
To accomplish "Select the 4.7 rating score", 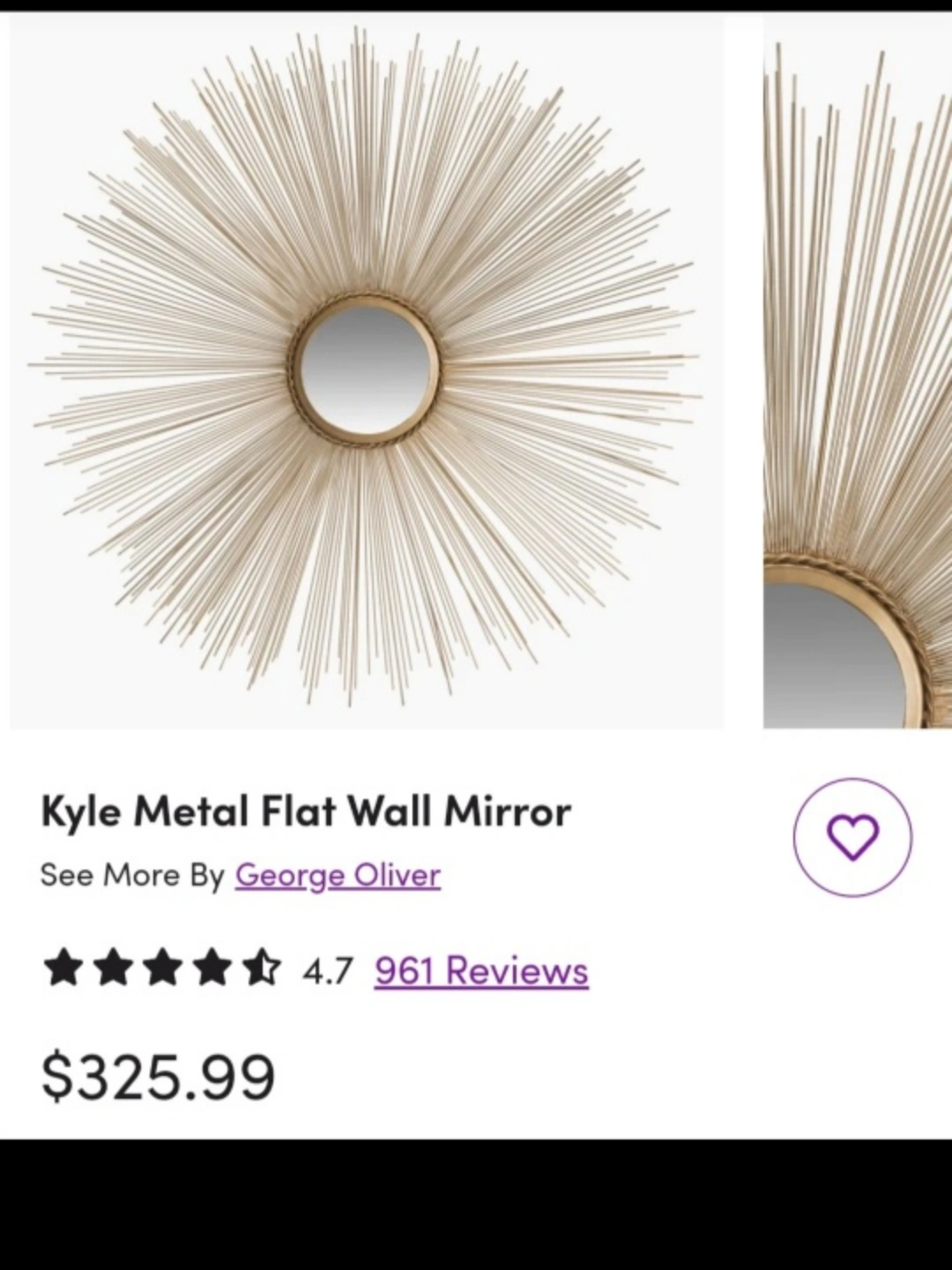I will pos(327,971).
